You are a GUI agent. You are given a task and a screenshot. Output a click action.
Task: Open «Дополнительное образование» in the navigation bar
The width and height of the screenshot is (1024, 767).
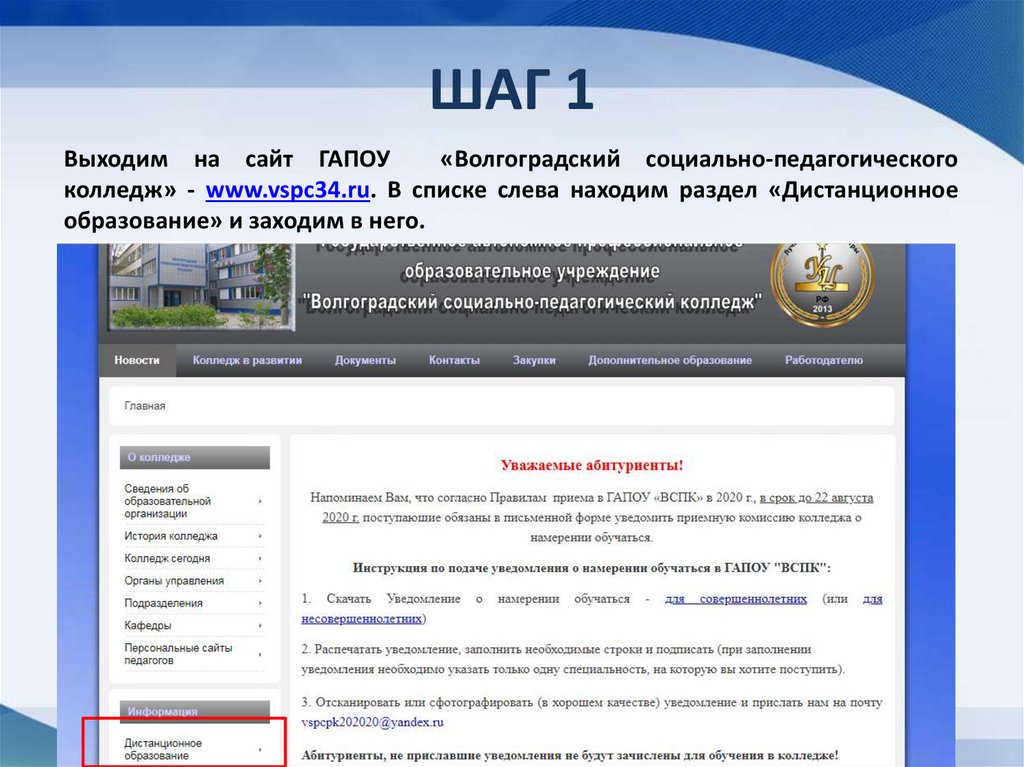(672, 359)
